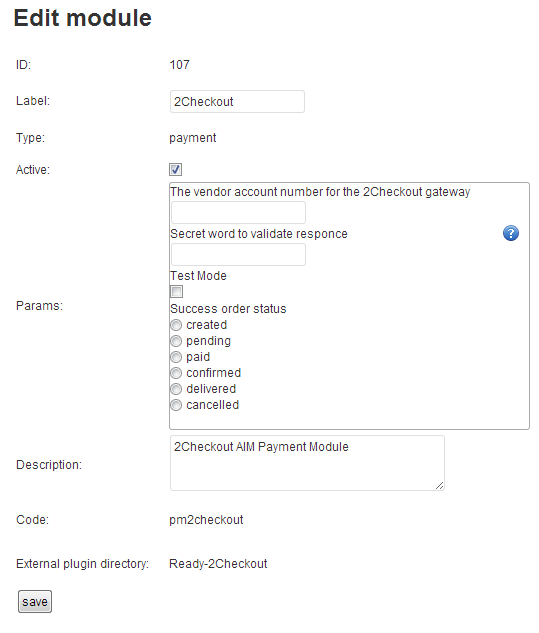
Task: Click the textarea resize grip corner
Action: [440, 486]
